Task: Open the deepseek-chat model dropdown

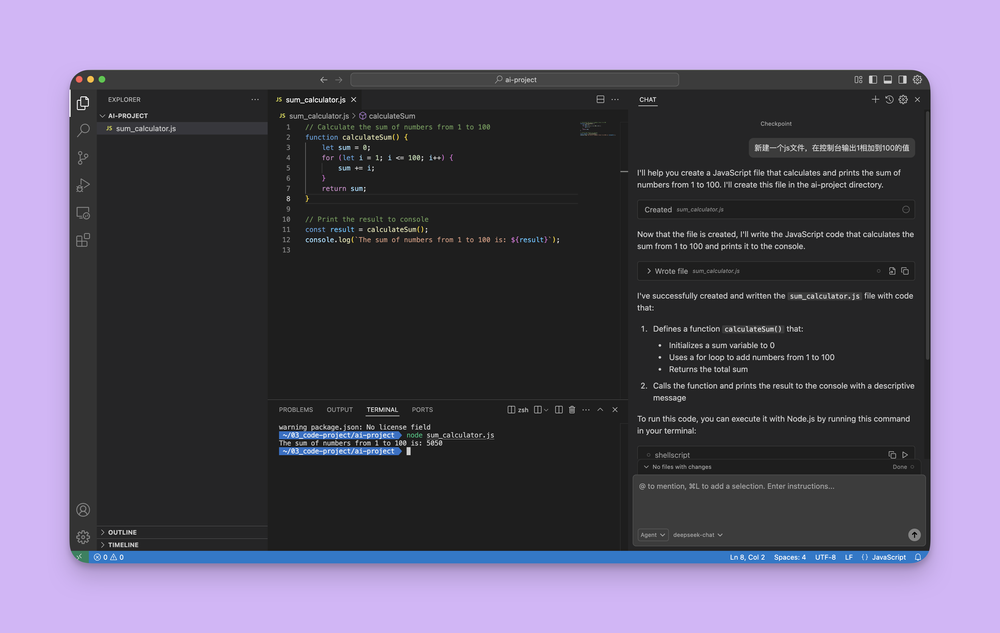Action: 698,535
